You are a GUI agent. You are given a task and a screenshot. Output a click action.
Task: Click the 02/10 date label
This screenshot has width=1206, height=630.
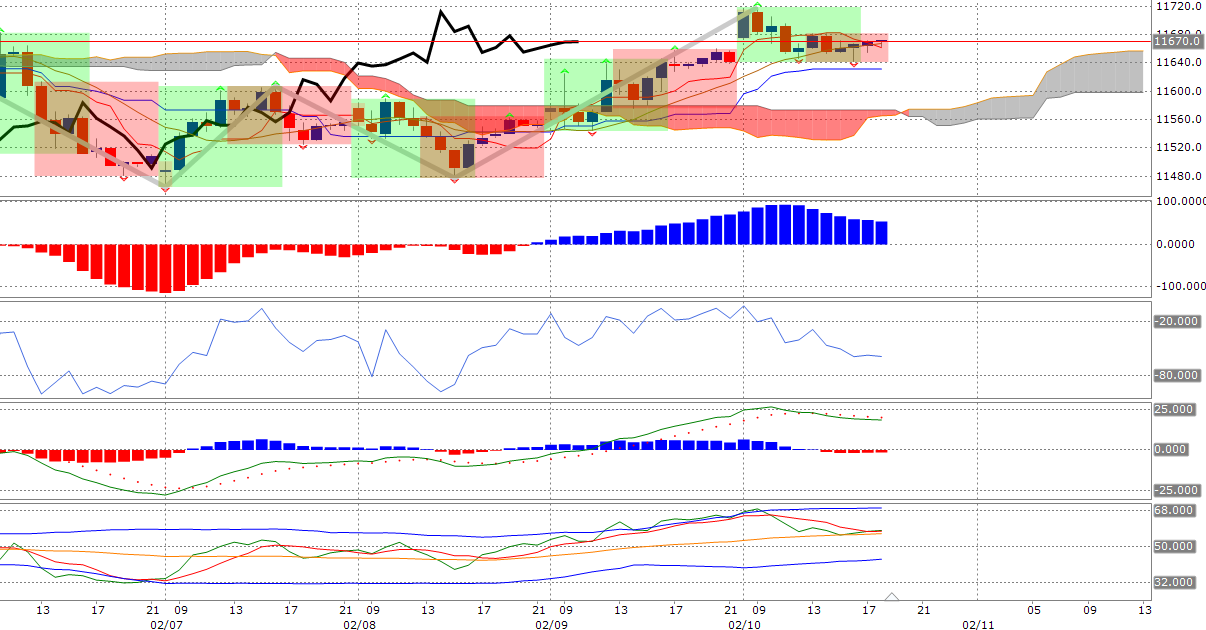(744, 623)
